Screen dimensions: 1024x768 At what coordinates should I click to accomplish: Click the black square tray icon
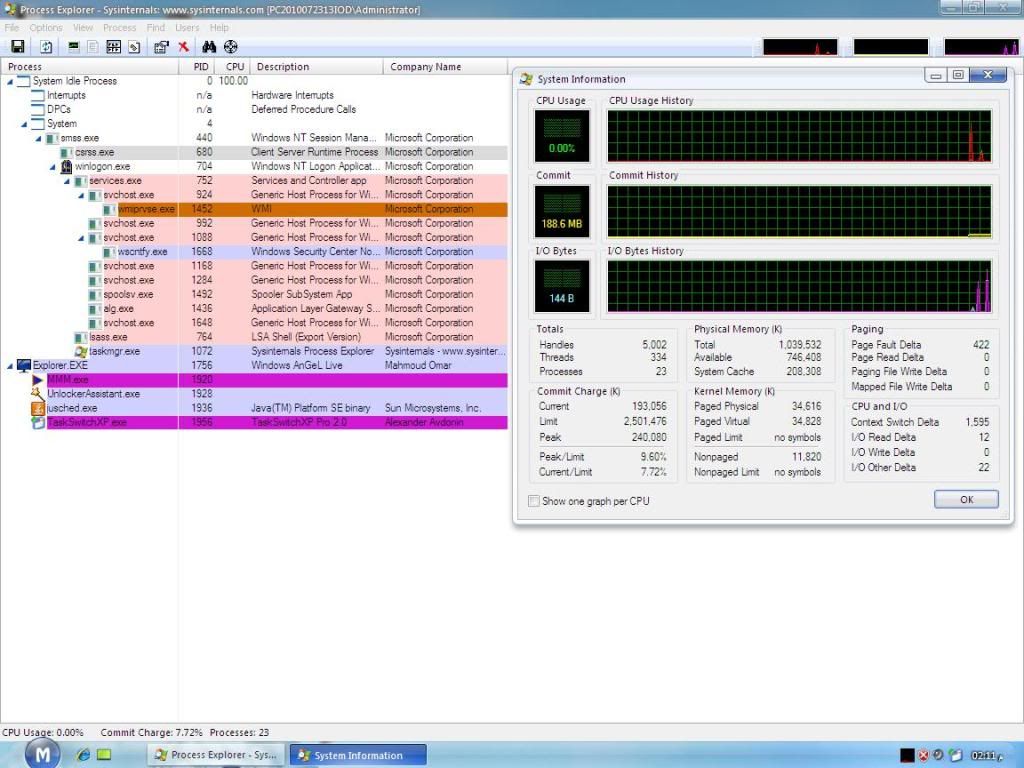[907, 756]
